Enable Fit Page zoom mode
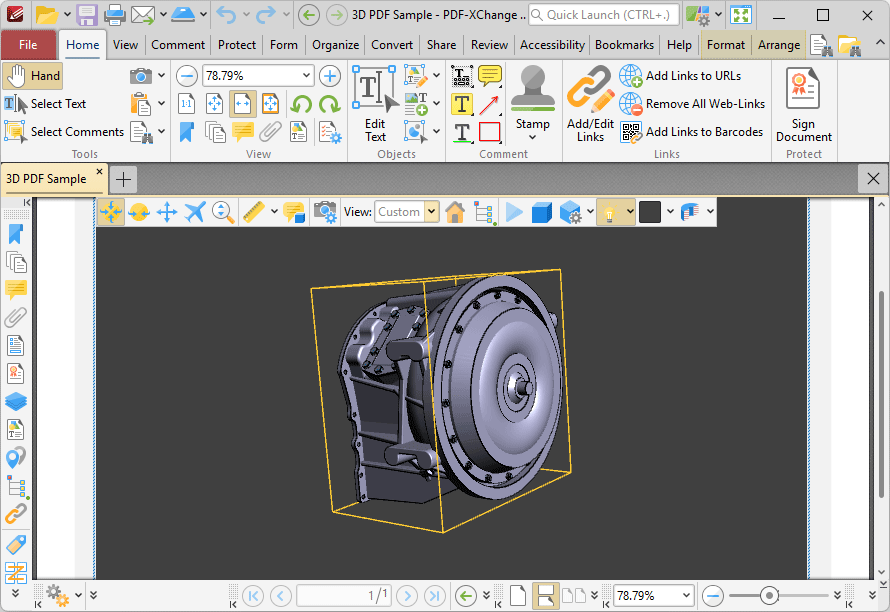Screen dimensions: 890x612 coord(215,104)
